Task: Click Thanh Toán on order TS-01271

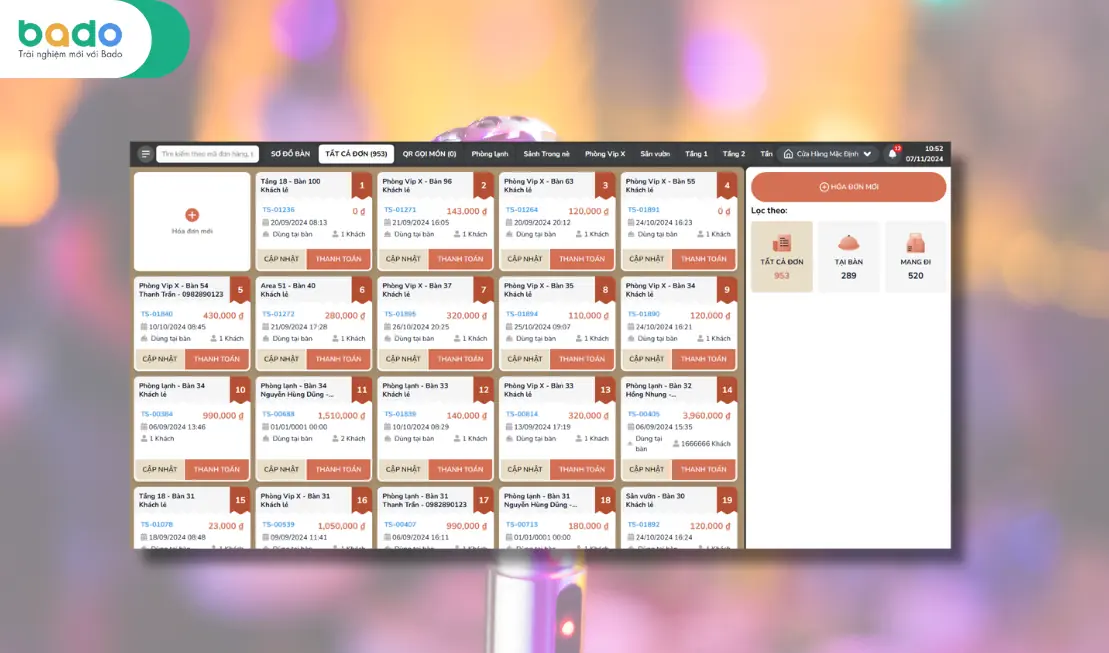Action: coord(460,259)
